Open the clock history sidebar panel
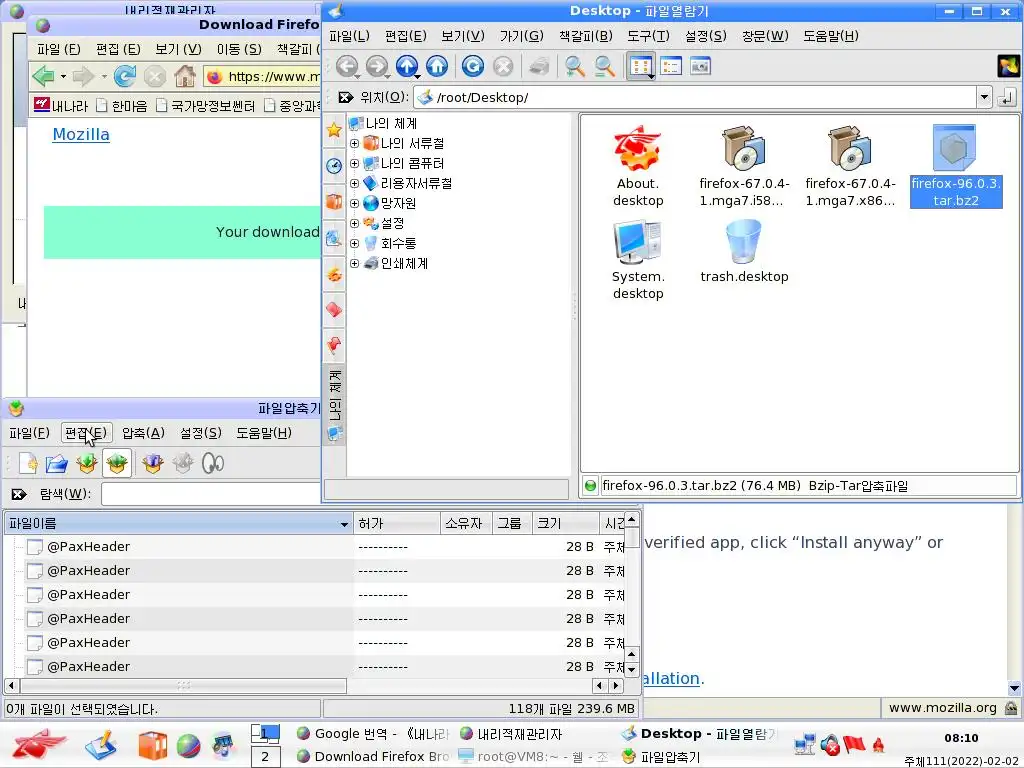 (x=334, y=166)
